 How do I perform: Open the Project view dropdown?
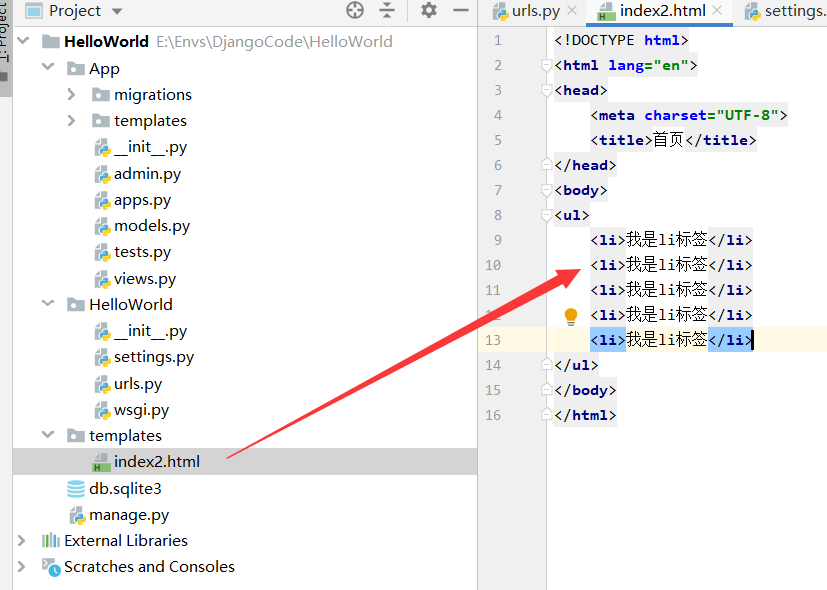pos(117,11)
